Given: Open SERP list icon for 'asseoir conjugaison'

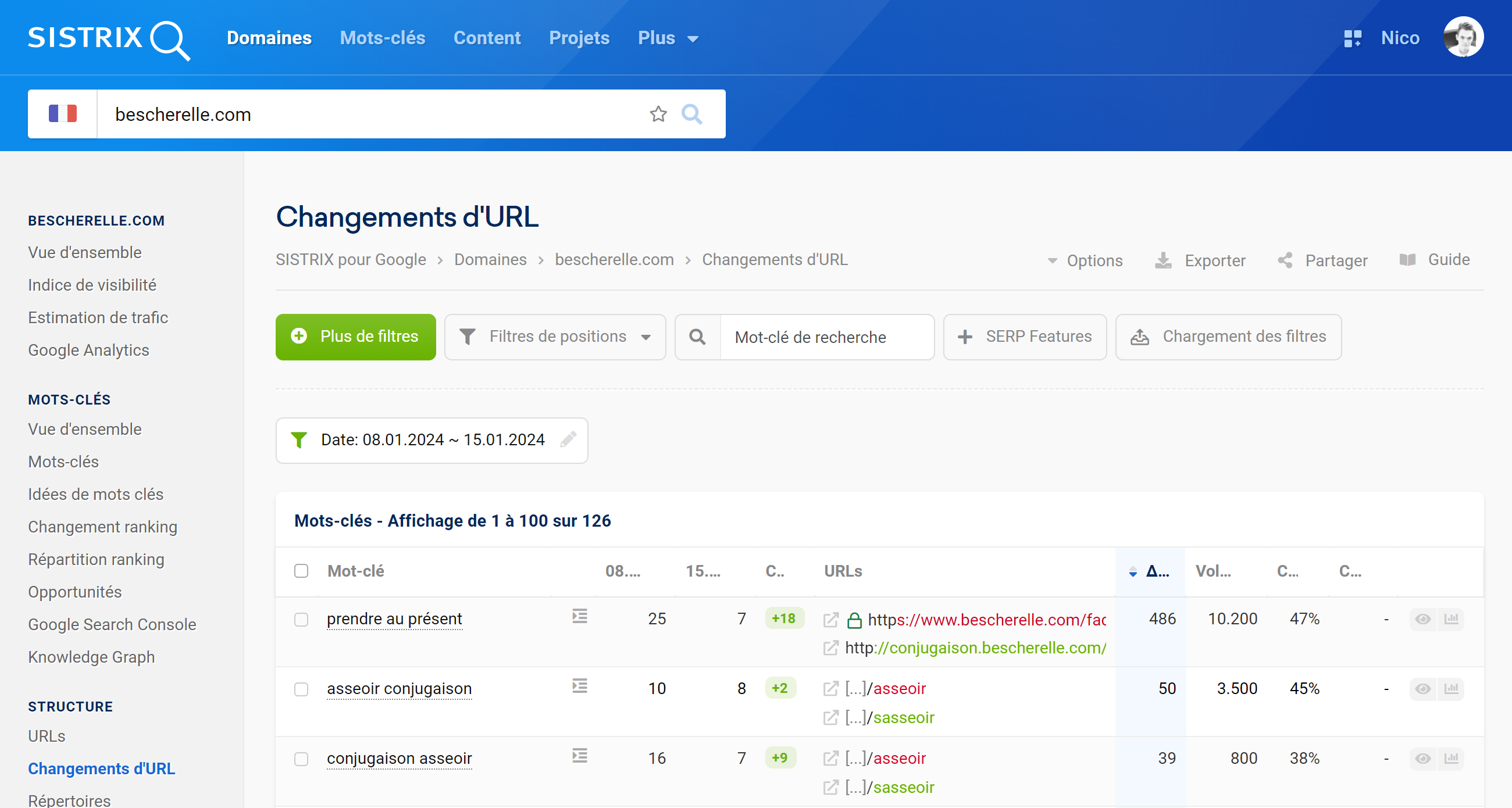Looking at the screenshot, I should point(580,686).
